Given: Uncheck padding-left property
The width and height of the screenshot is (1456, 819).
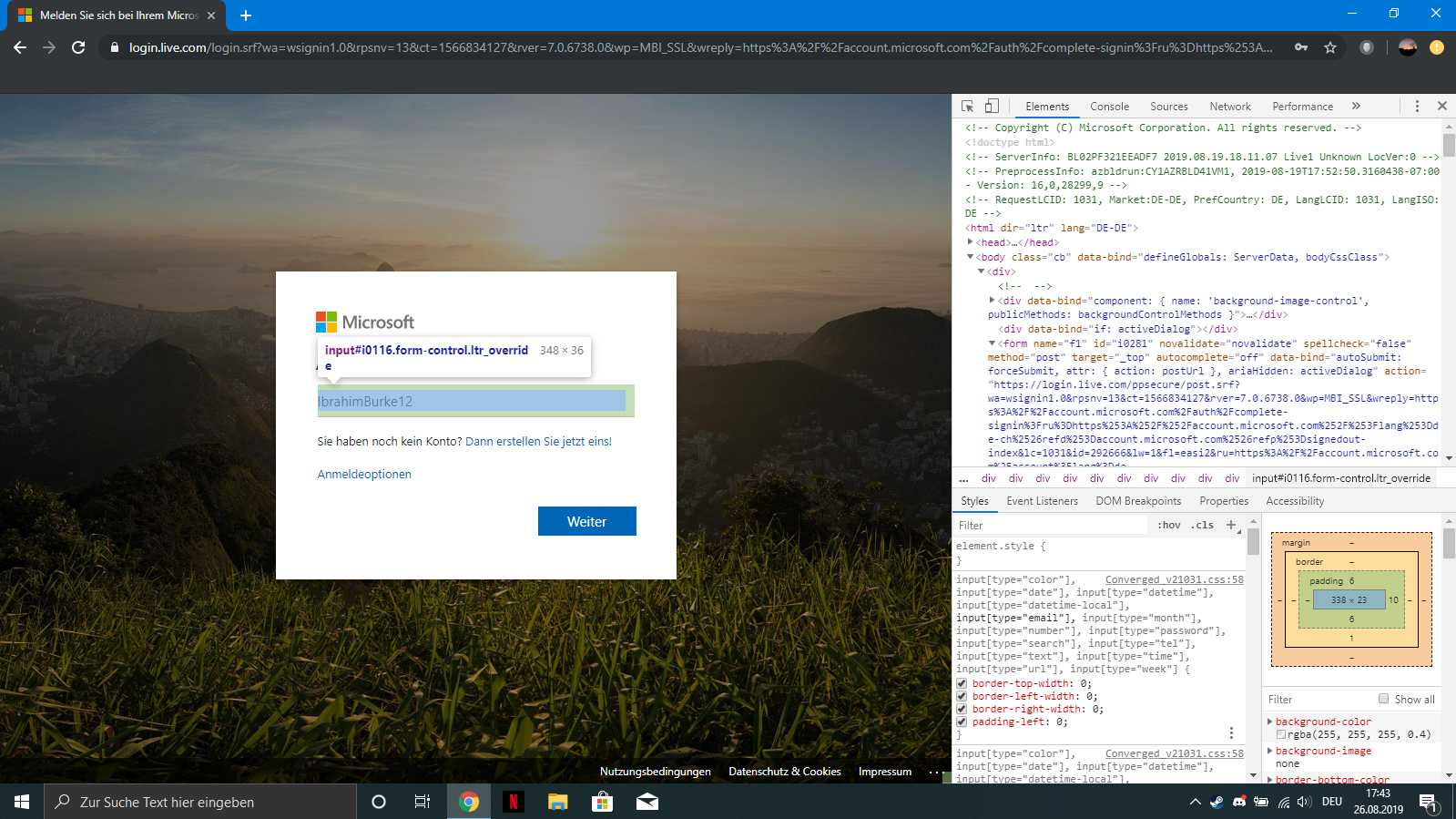Looking at the screenshot, I should click(962, 722).
